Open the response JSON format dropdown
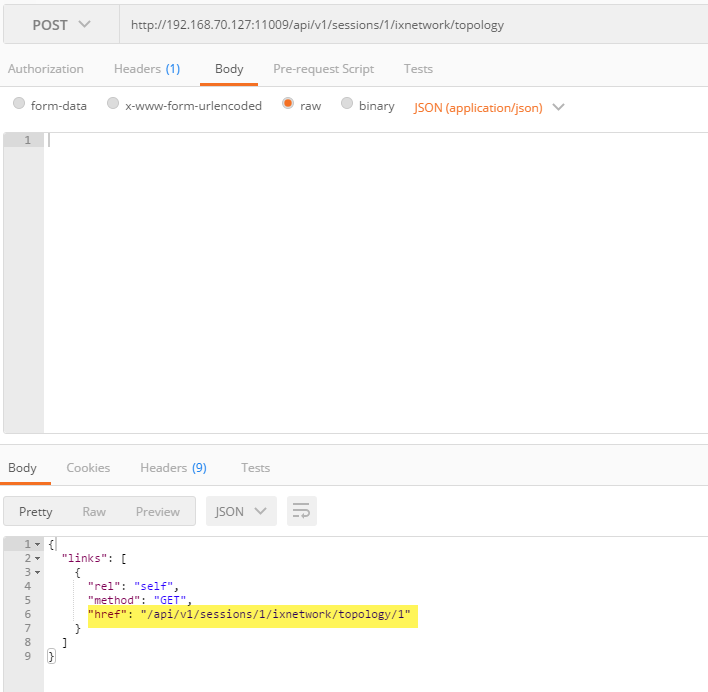The width and height of the screenshot is (708, 692). pyautogui.click(x=241, y=511)
